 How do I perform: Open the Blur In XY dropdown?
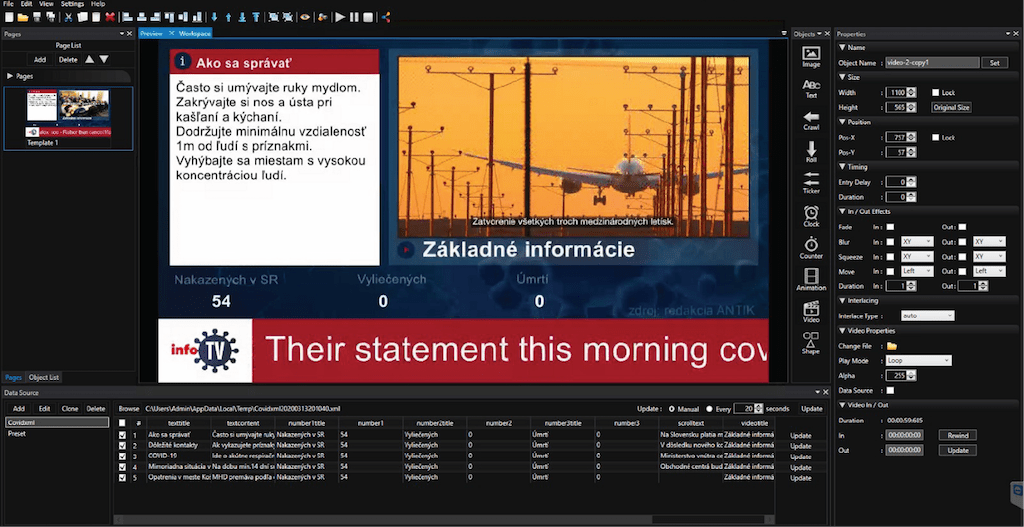917,242
